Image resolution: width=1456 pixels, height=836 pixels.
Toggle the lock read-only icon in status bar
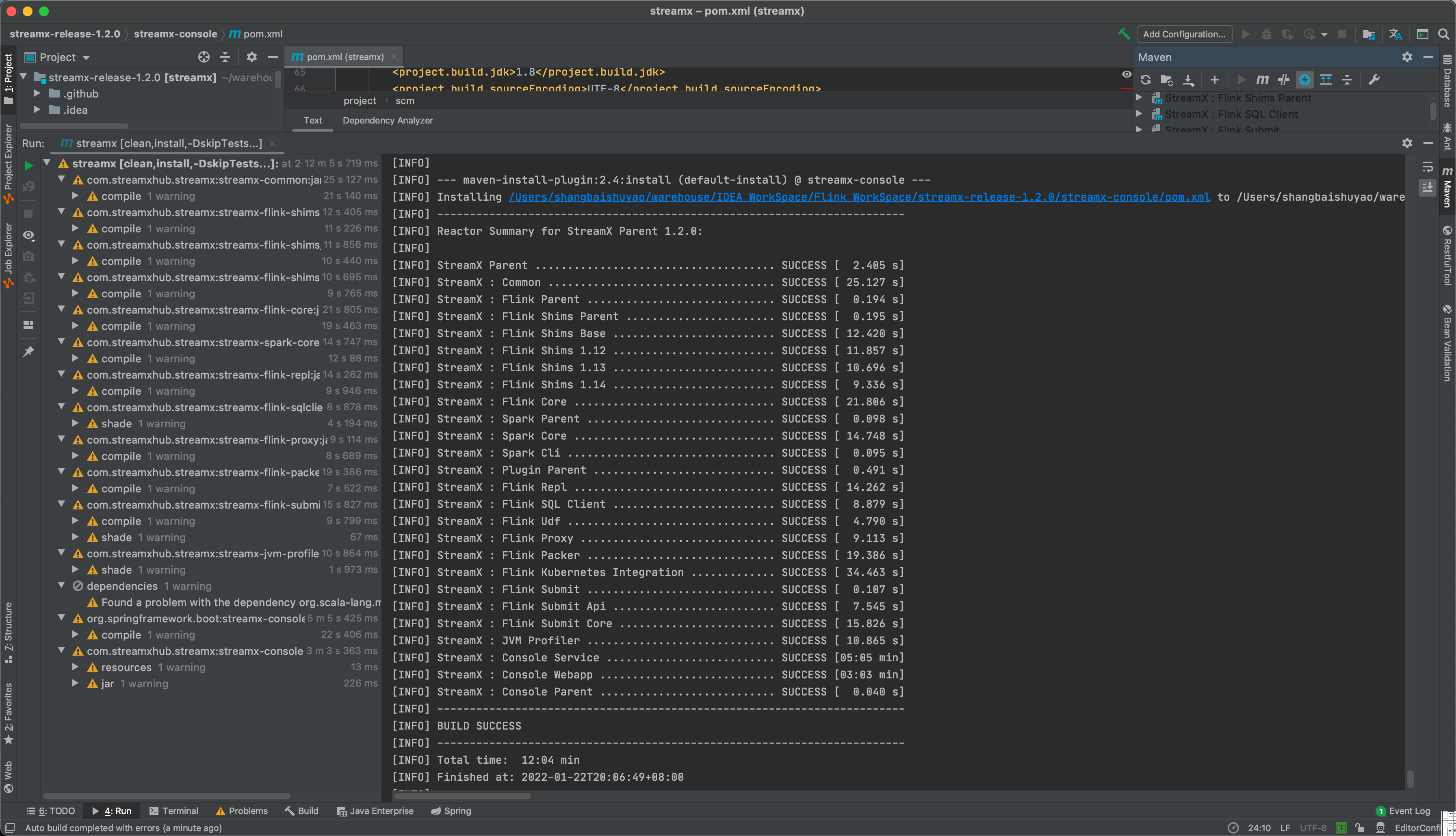pos(1360,827)
